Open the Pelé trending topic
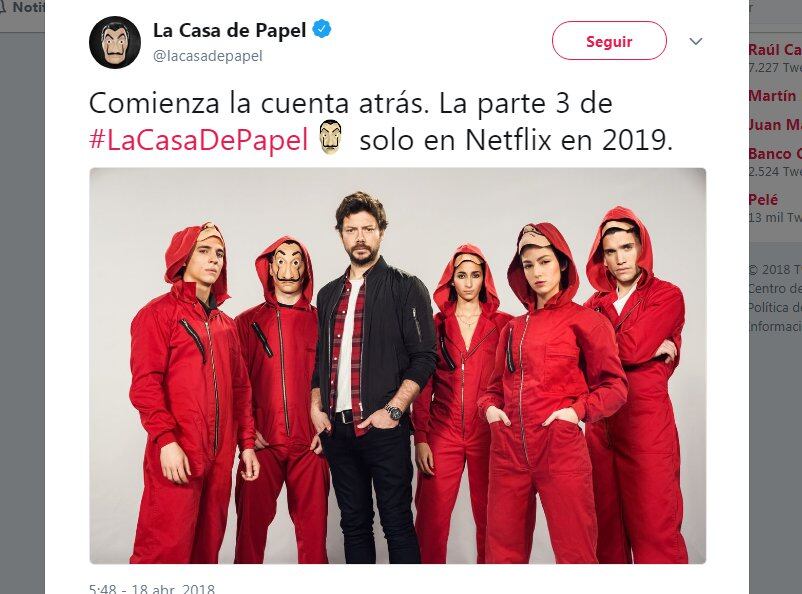The image size is (802, 594). coord(763,199)
